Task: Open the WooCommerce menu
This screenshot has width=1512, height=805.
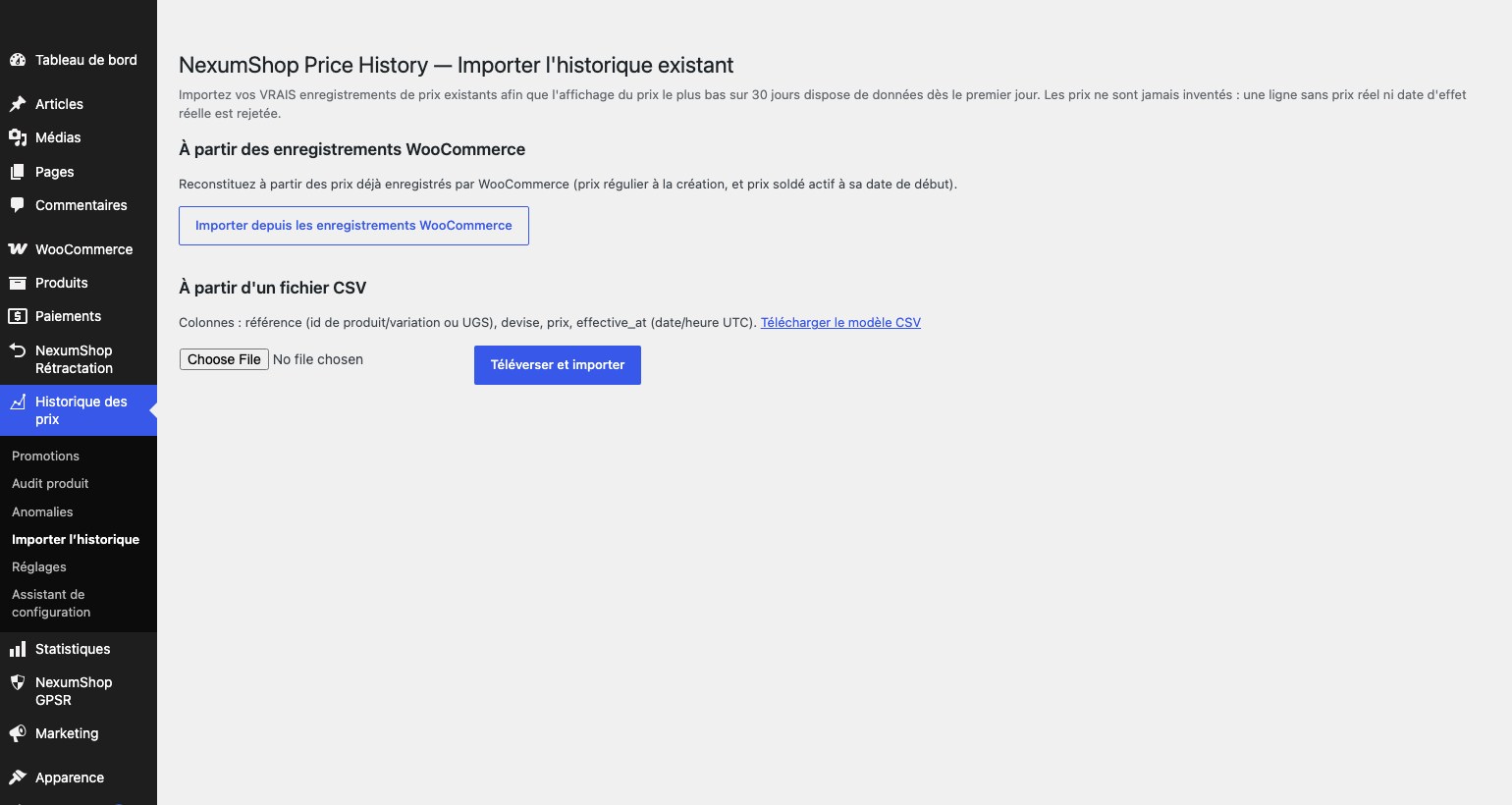Action: coord(79,249)
